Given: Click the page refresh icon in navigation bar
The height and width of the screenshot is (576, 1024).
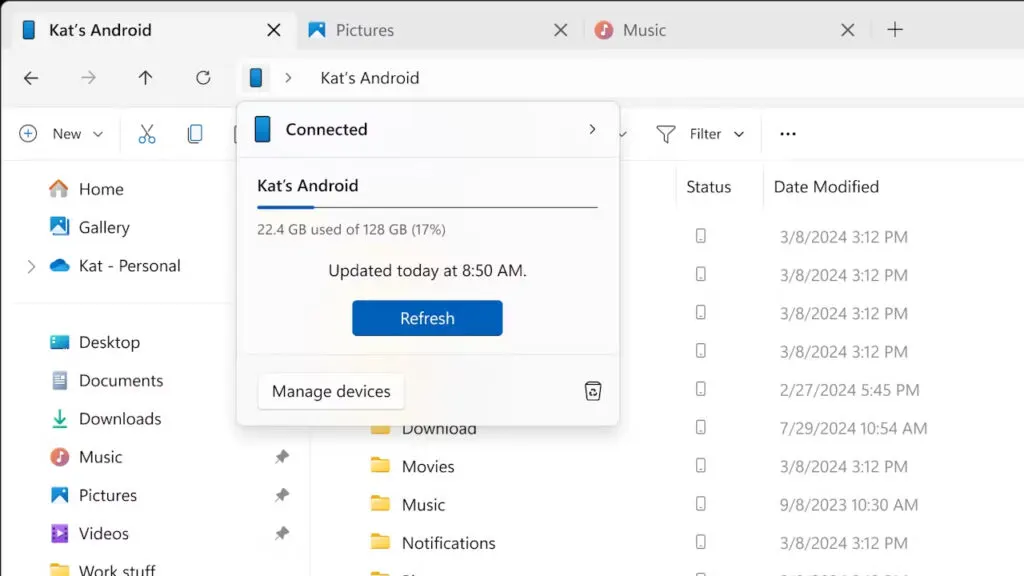Looking at the screenshot, I should click(203, 77).
